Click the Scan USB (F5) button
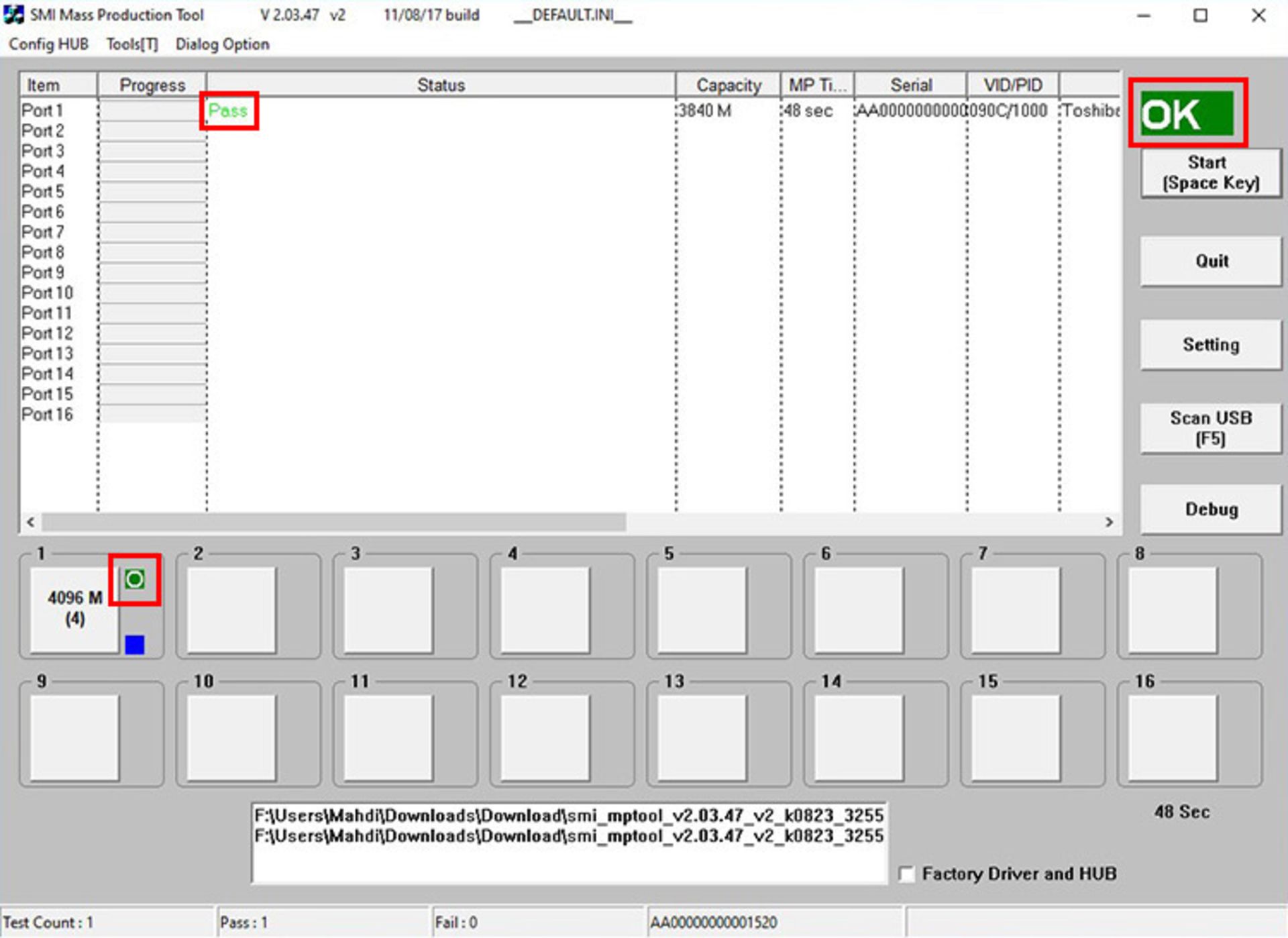The width and height of the screenshot is (1288, 938). 1210,428
